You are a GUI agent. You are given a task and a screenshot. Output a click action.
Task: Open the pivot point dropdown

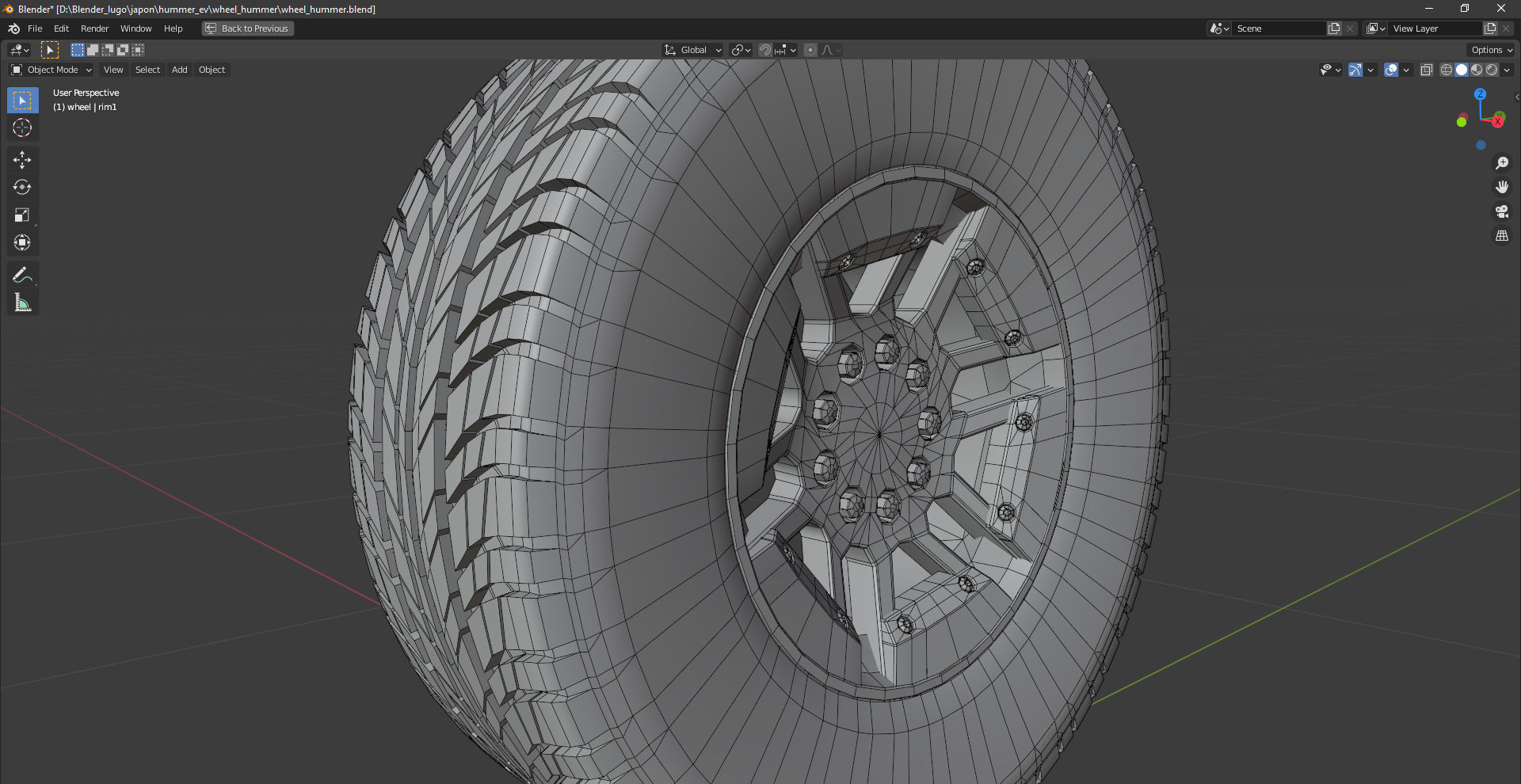click(741, 50)
